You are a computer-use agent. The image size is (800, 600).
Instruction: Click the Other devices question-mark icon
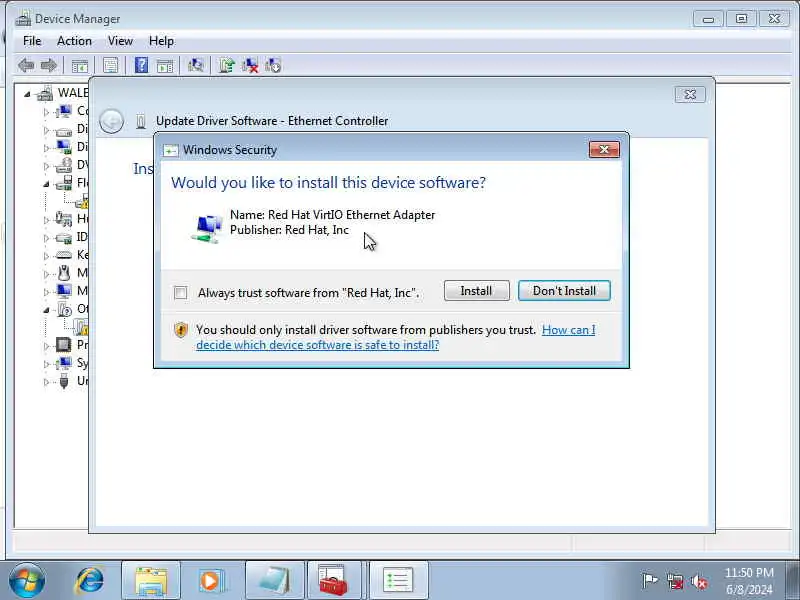coord(64,309)
